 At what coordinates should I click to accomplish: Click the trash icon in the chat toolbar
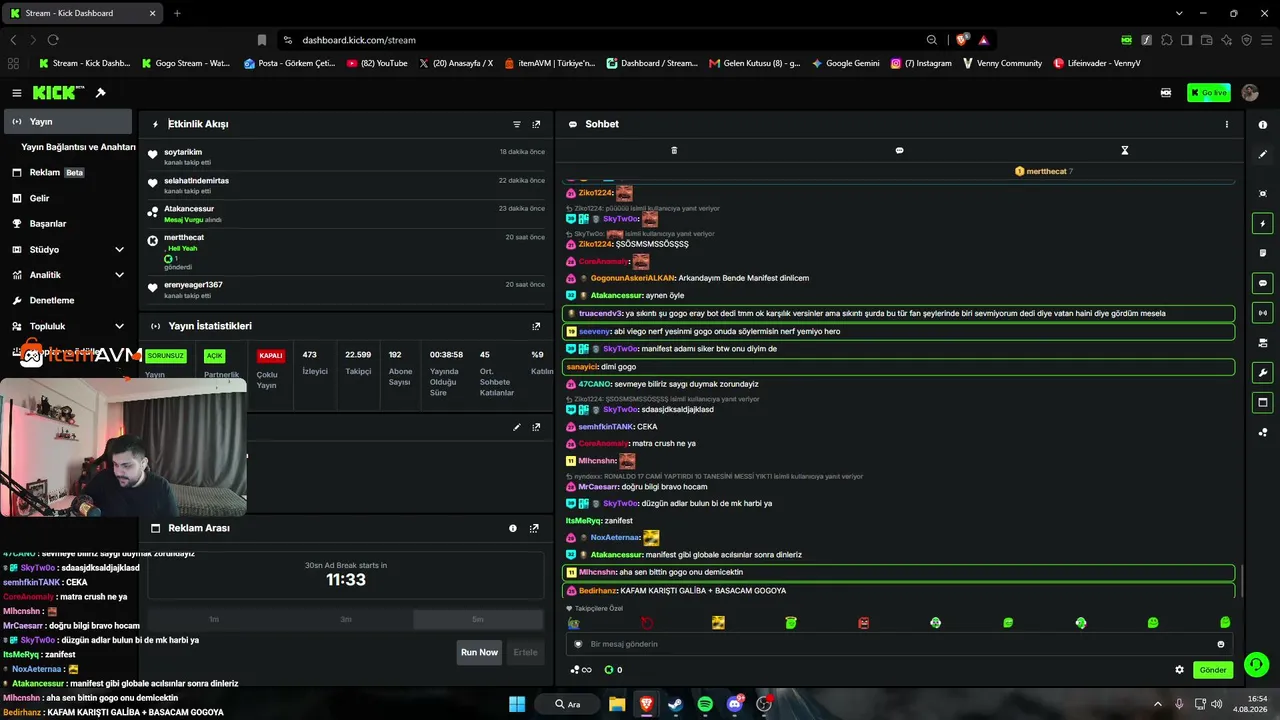[674, 150]
